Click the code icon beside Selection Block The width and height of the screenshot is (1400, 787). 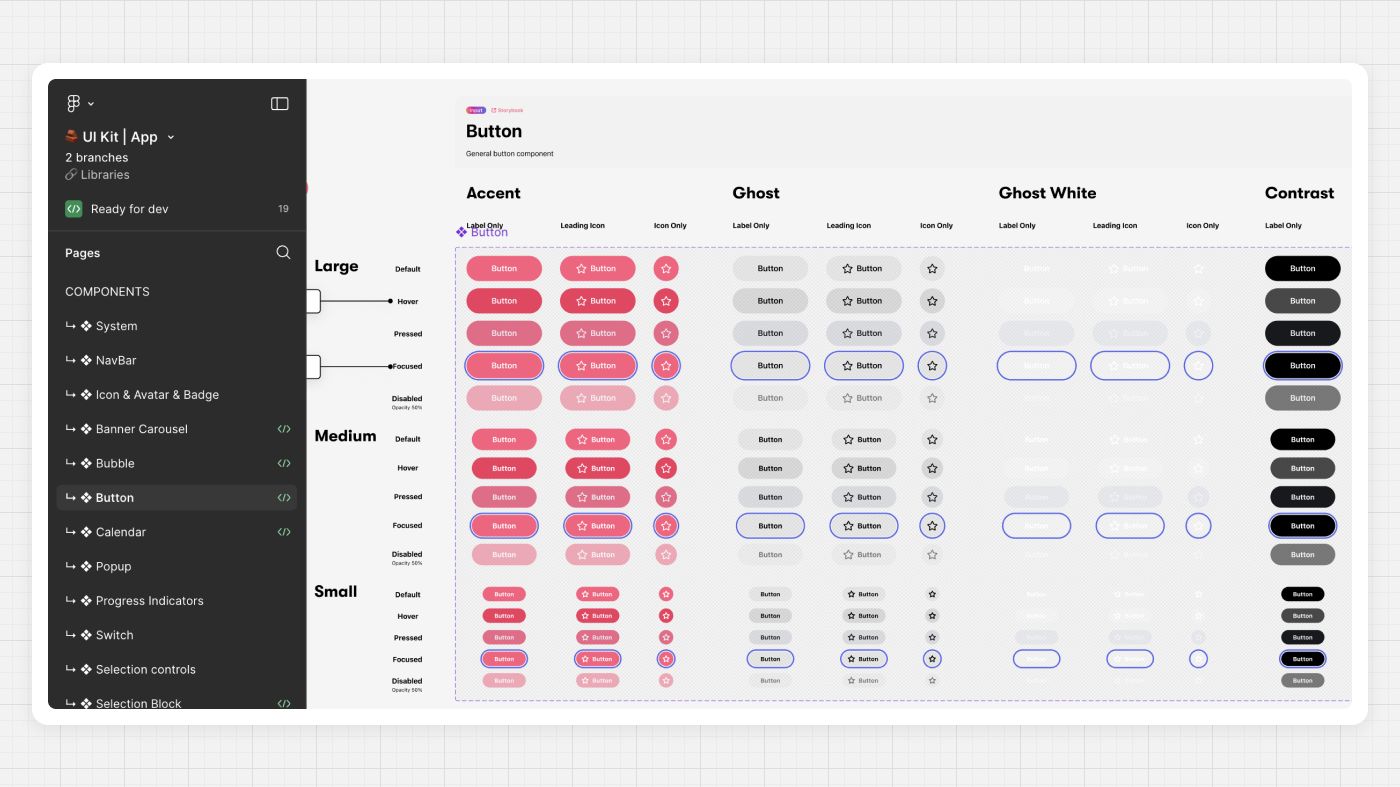click(284, 703)
